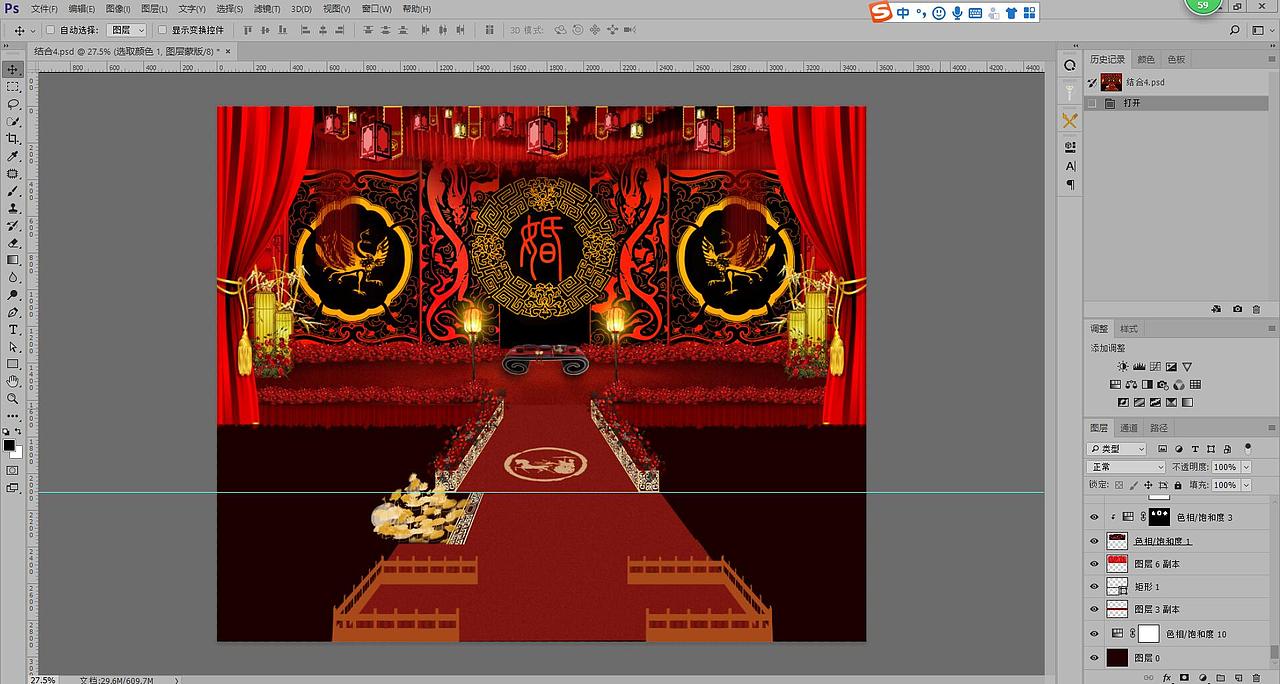The width and height of the screenshot is (1280, 684).
Task: Switch to the 路径 tab
Action: click(x=1158, y=428)
